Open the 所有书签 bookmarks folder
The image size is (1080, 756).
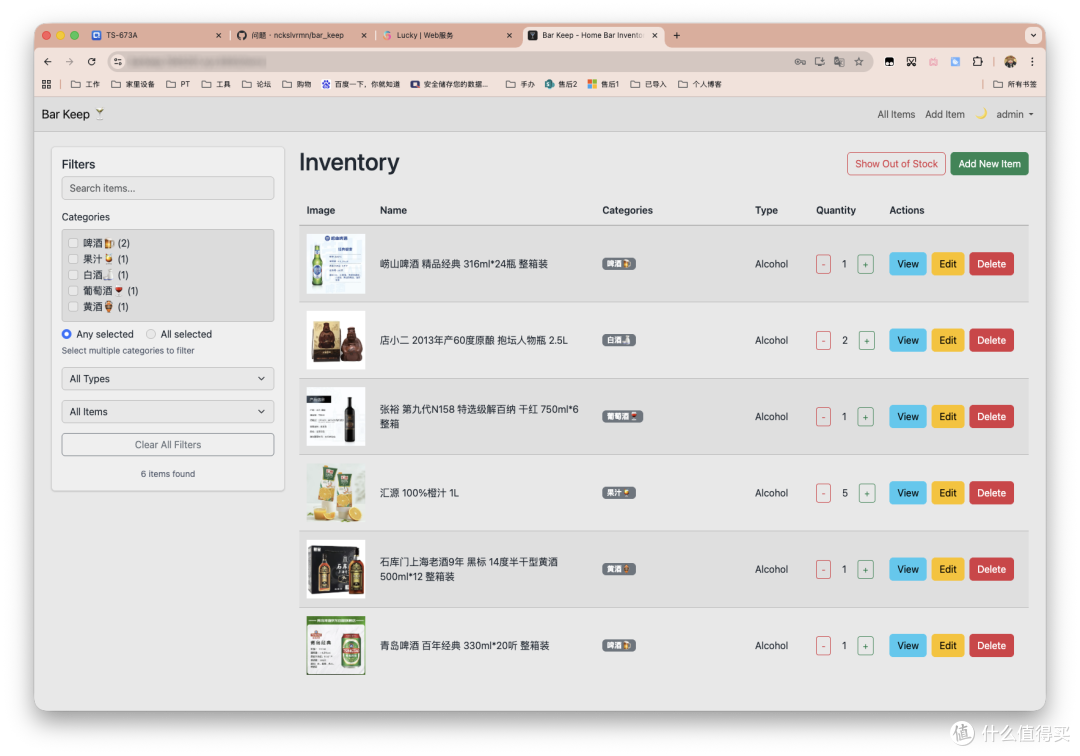pos(1015,84)
